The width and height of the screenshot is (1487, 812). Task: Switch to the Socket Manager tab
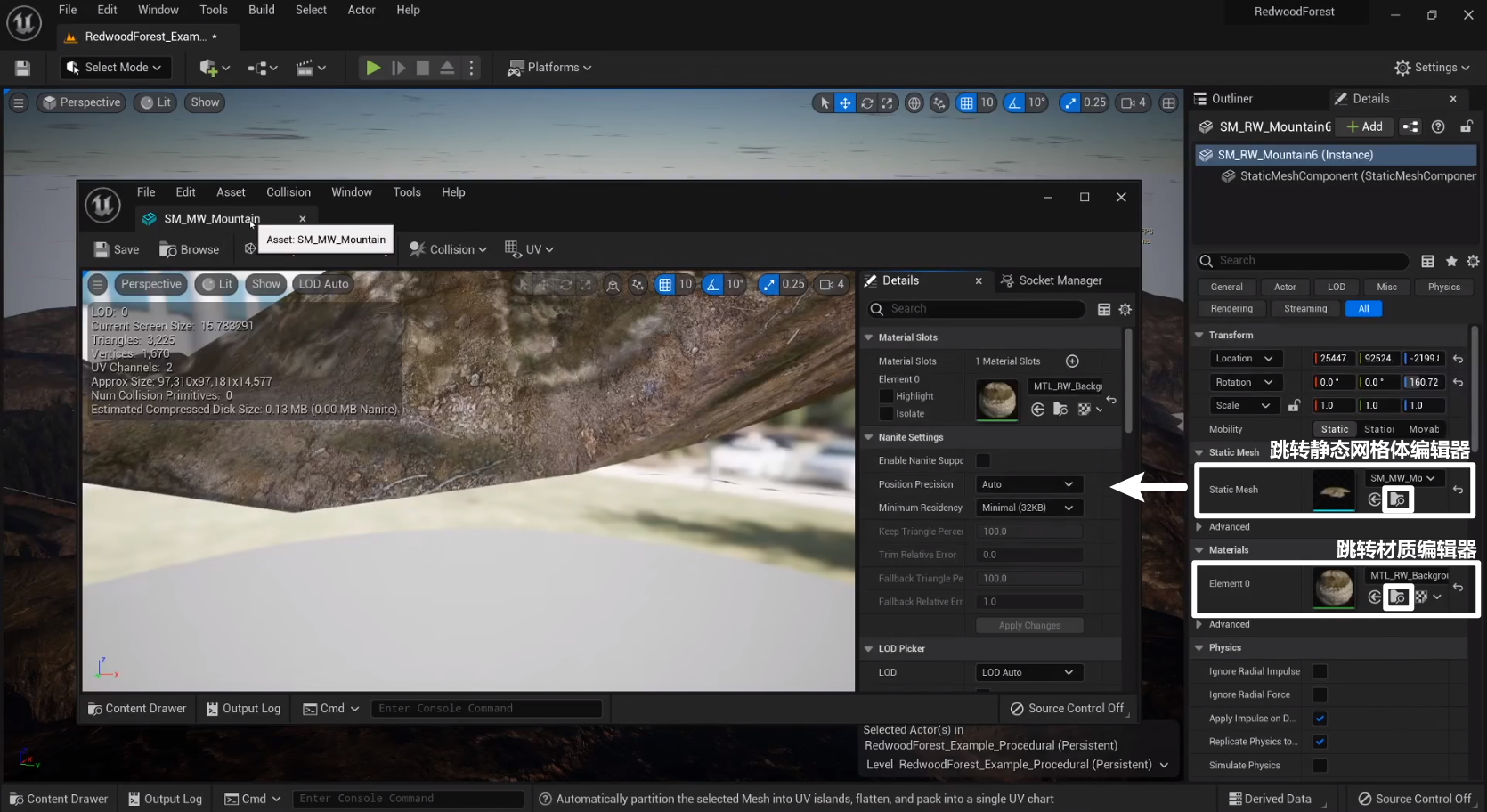(1052, 280)
